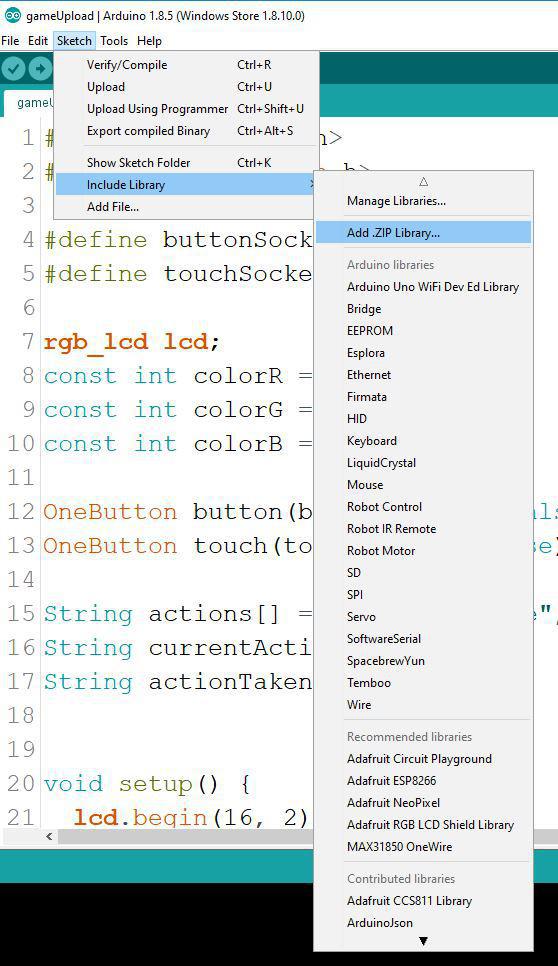The width and height of the screenshot is (558, 966).
Task: Click the Upload arrow toolbar icon
Action: tap(41, 68)
